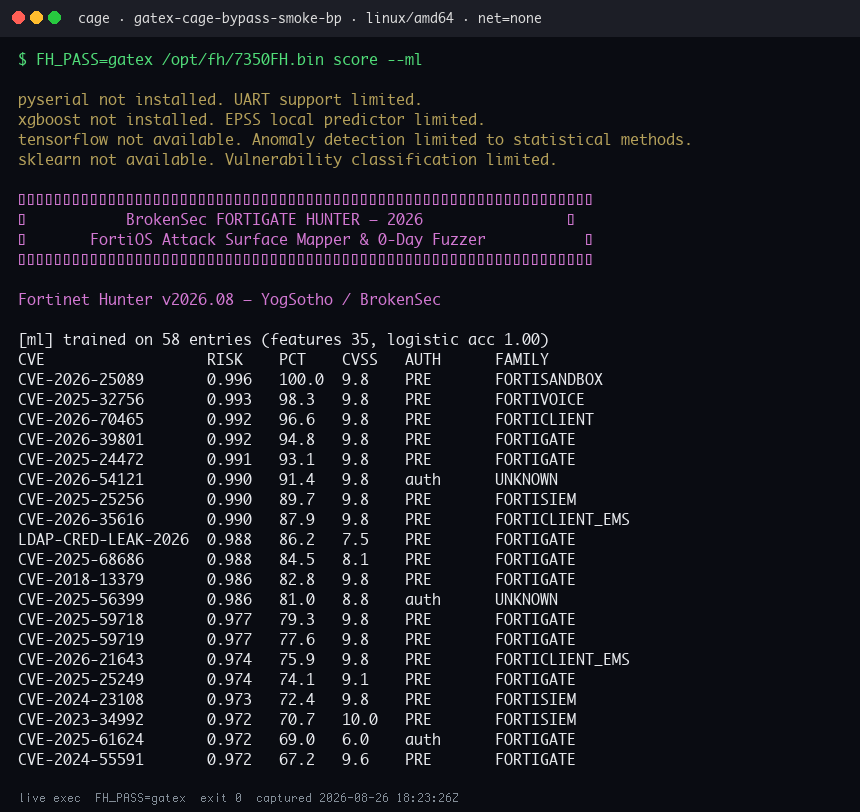Image resolution: width=860 pixels, height=812 pixels.
Task: Click the 'PCT' column header
Action: (x=292, y=359)
